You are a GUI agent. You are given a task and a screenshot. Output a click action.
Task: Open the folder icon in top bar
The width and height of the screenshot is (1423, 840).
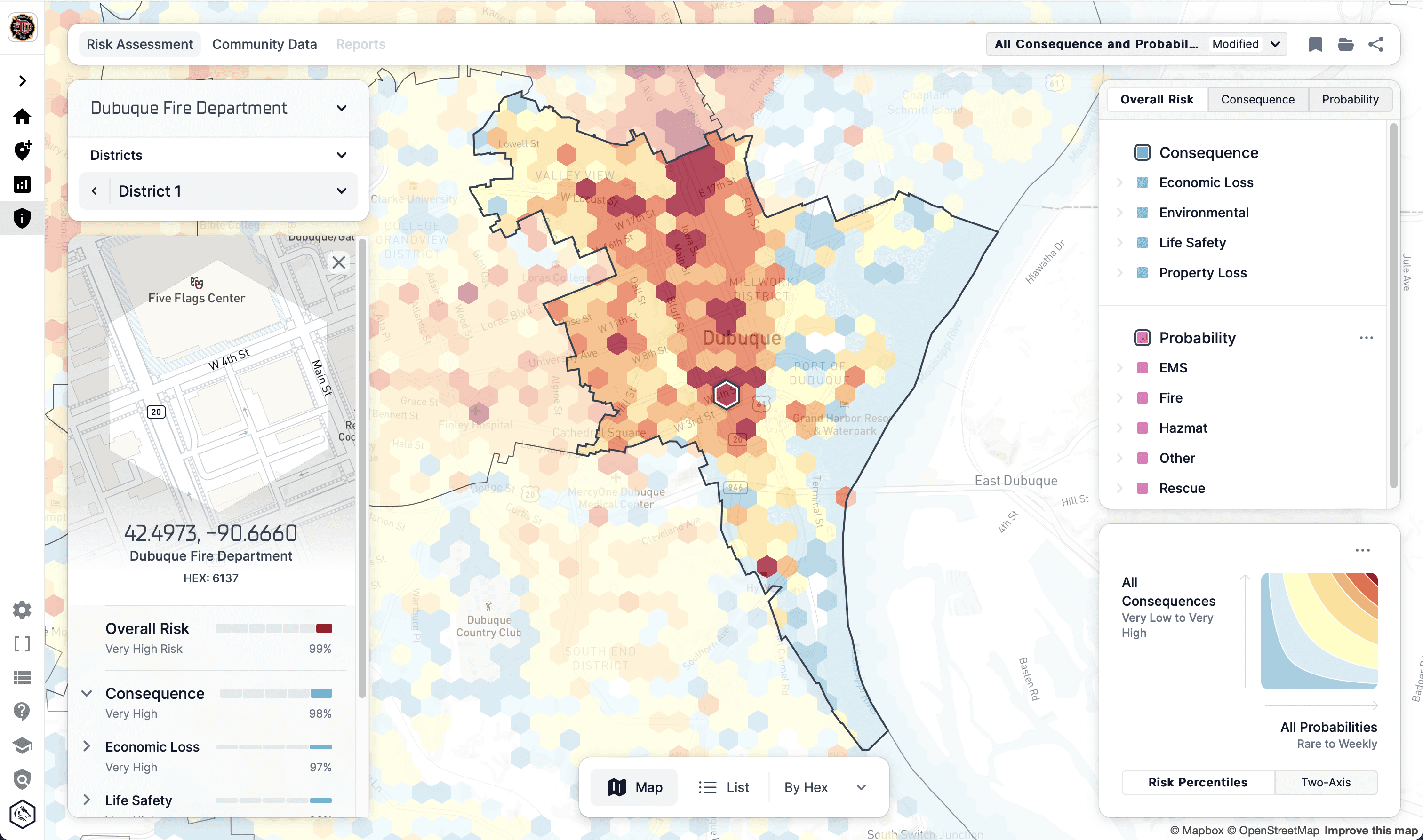pos(1345,44)
